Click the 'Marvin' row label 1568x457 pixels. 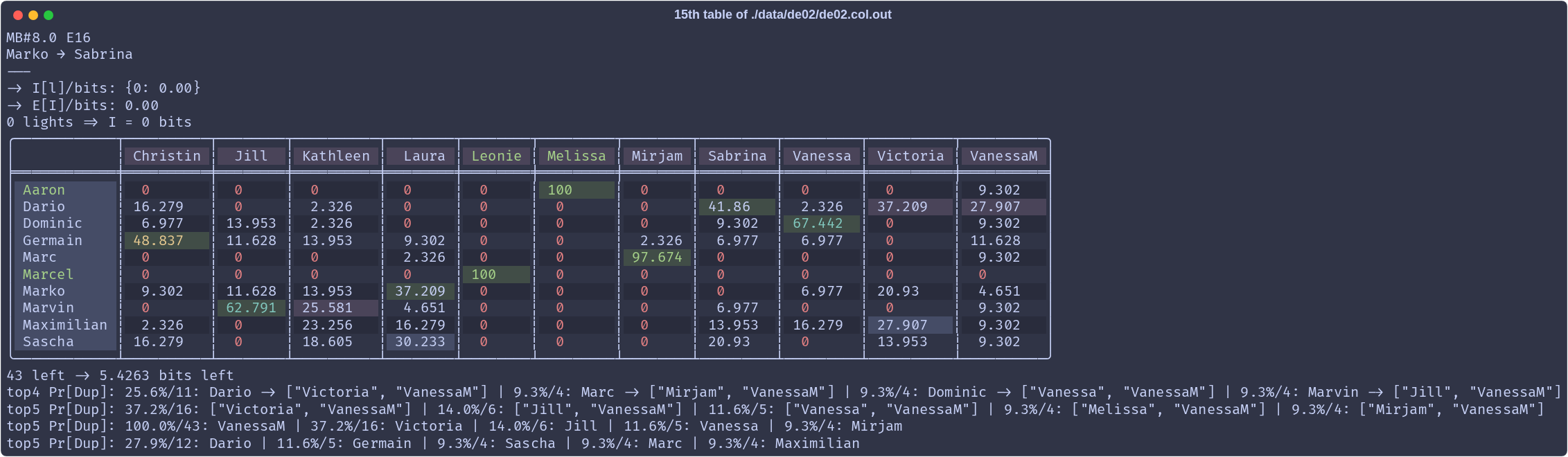[x=65, y=308]
